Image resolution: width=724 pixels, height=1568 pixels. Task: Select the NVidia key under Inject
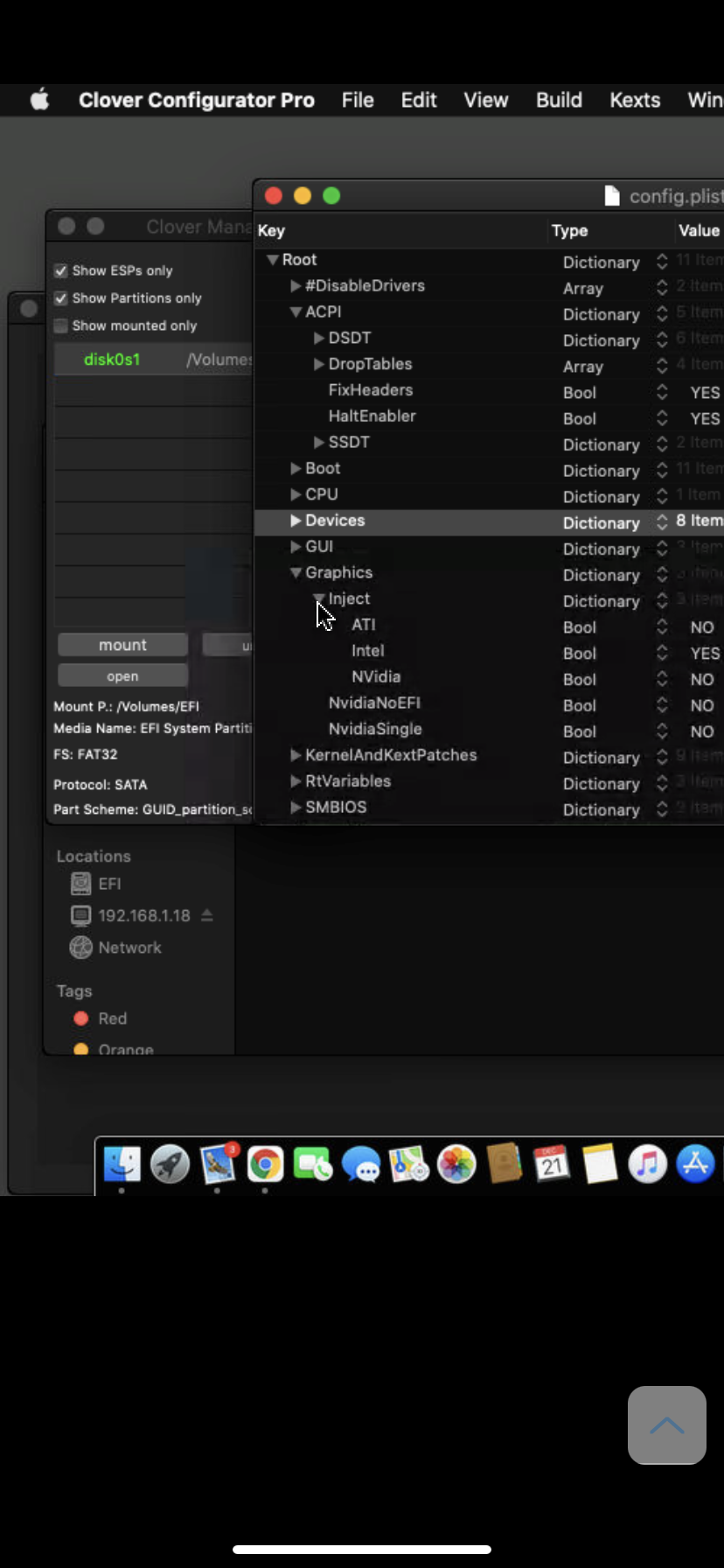pos(376,676)
